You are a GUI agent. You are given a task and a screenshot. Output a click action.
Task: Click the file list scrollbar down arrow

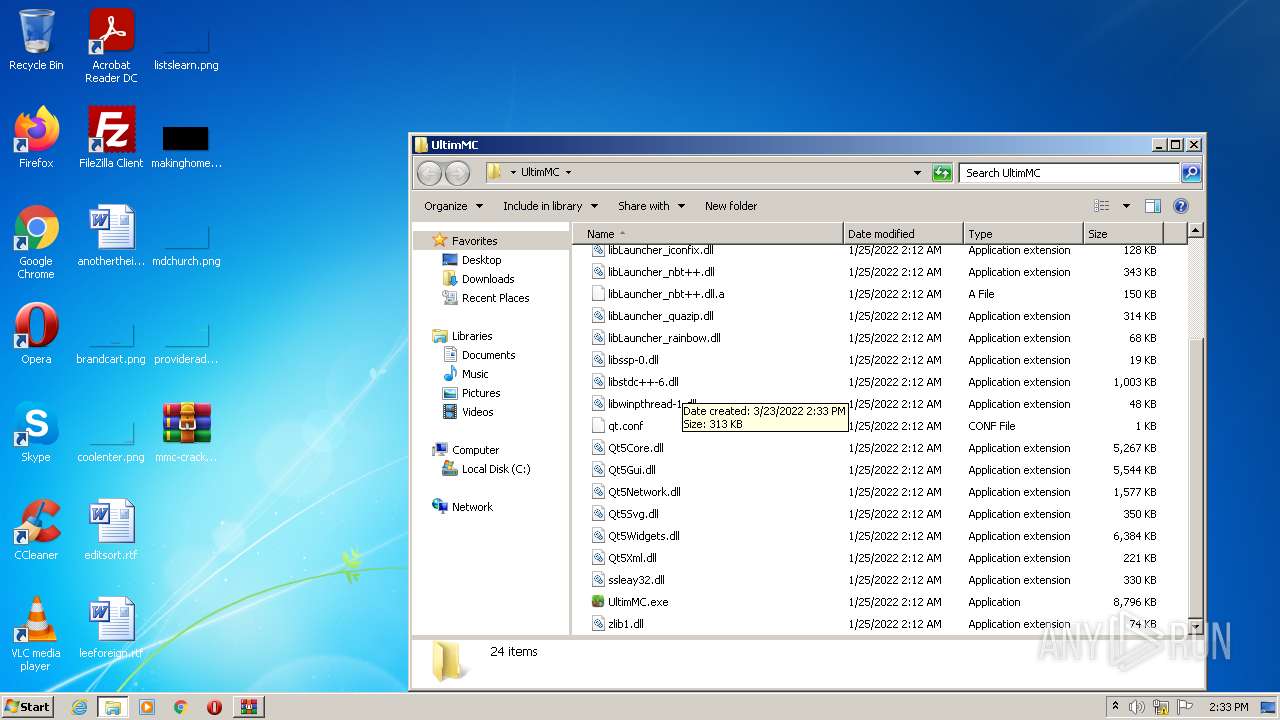[x=1195, y=627]
